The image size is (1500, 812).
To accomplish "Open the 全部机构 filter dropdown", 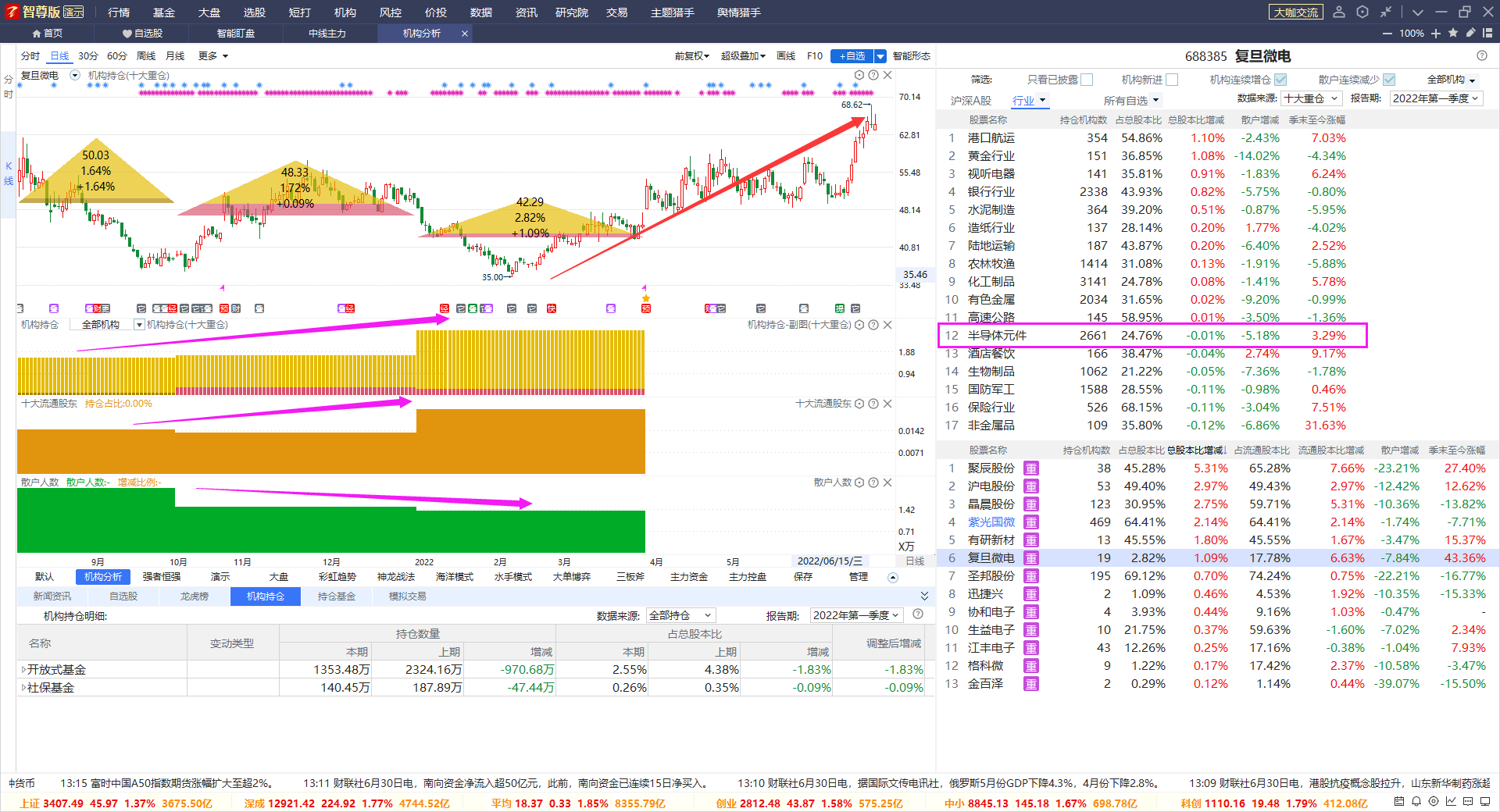I will point(1451,80).
